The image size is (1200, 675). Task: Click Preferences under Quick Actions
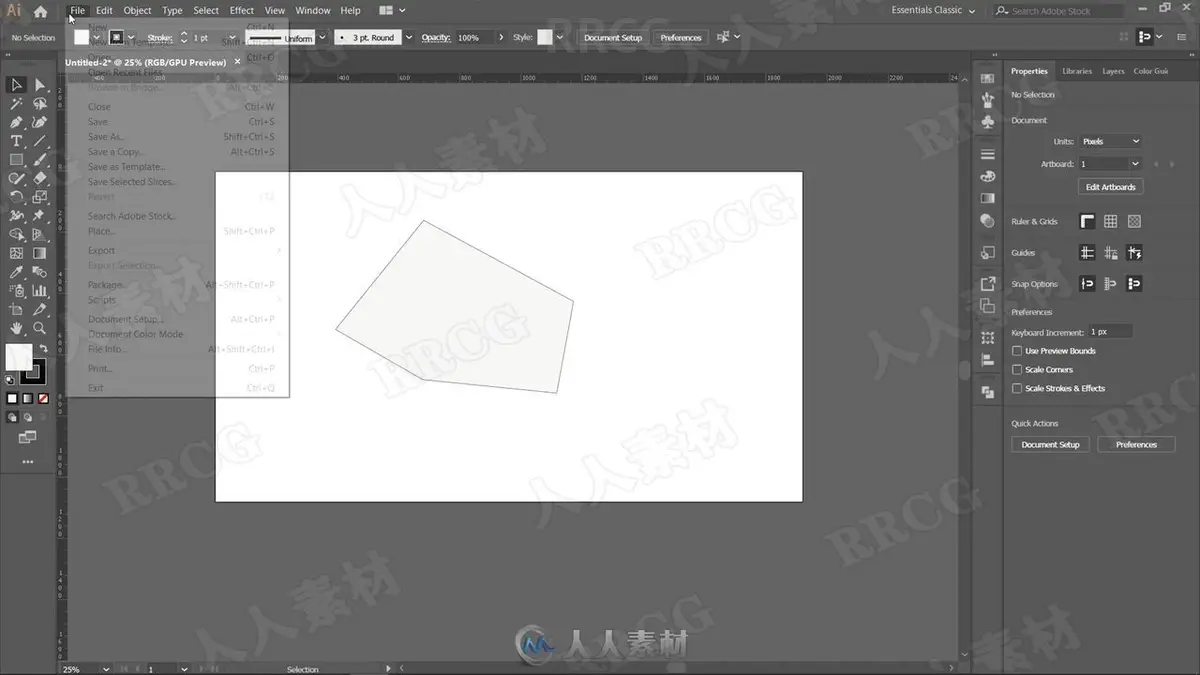(1136, 445)
